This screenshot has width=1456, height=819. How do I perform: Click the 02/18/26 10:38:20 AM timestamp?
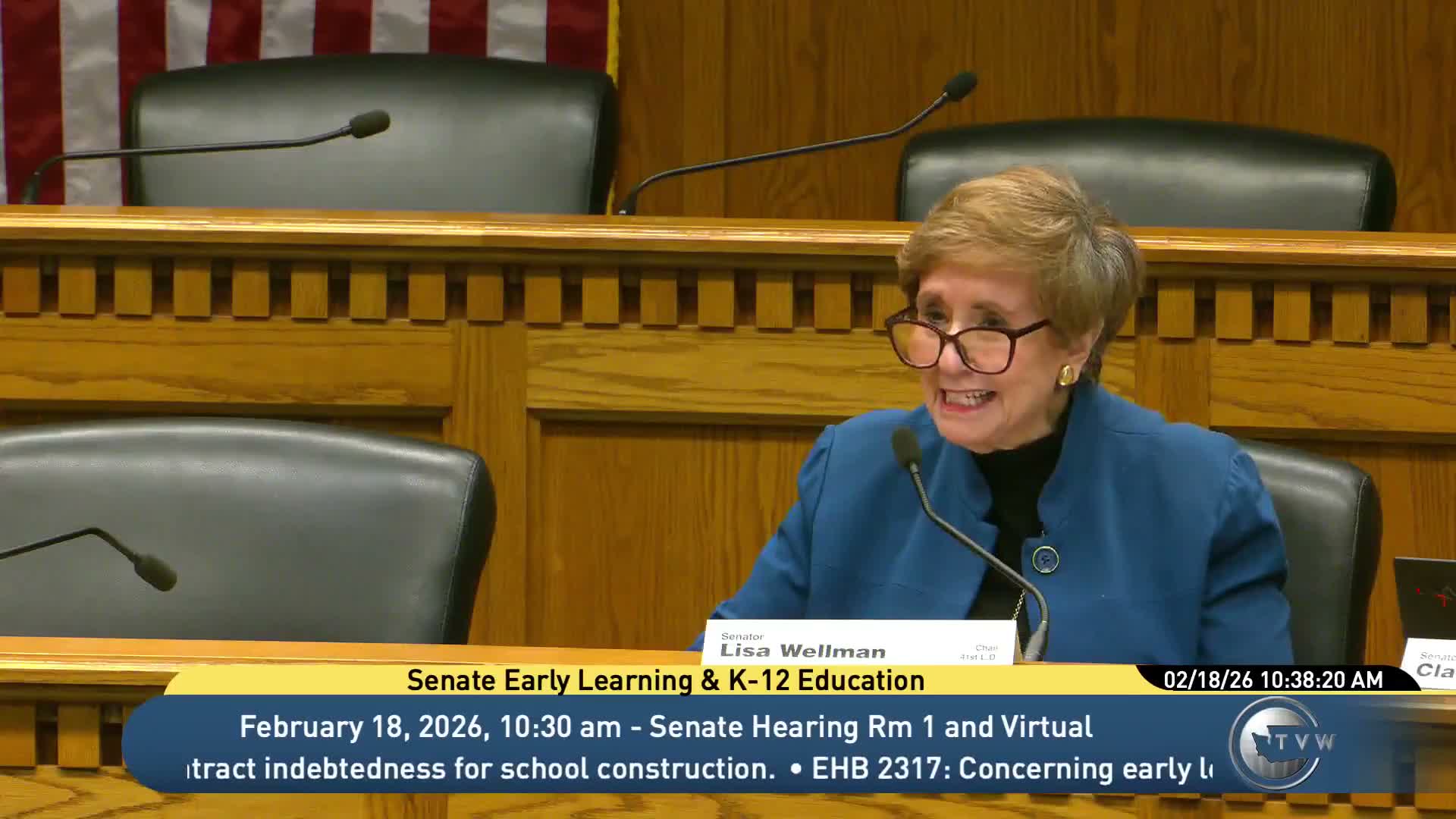(x=1273, y=680)
